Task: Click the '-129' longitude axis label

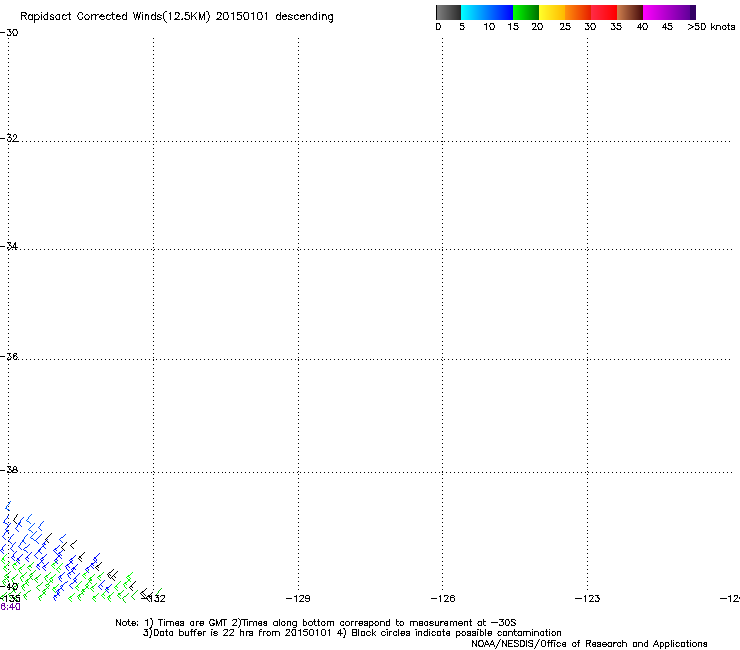Action: [x=298, y=599]
